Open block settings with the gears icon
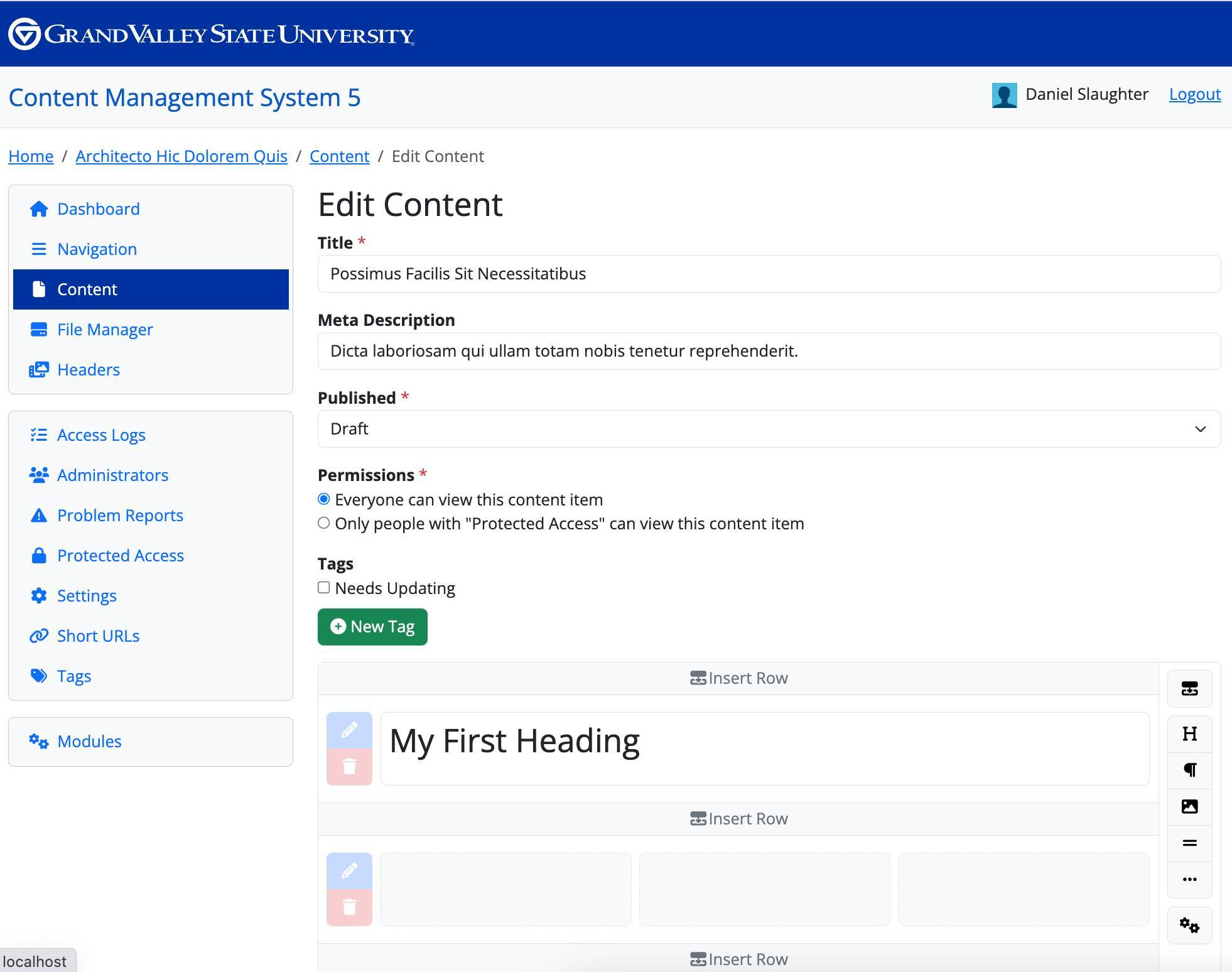 (1191, 926)
